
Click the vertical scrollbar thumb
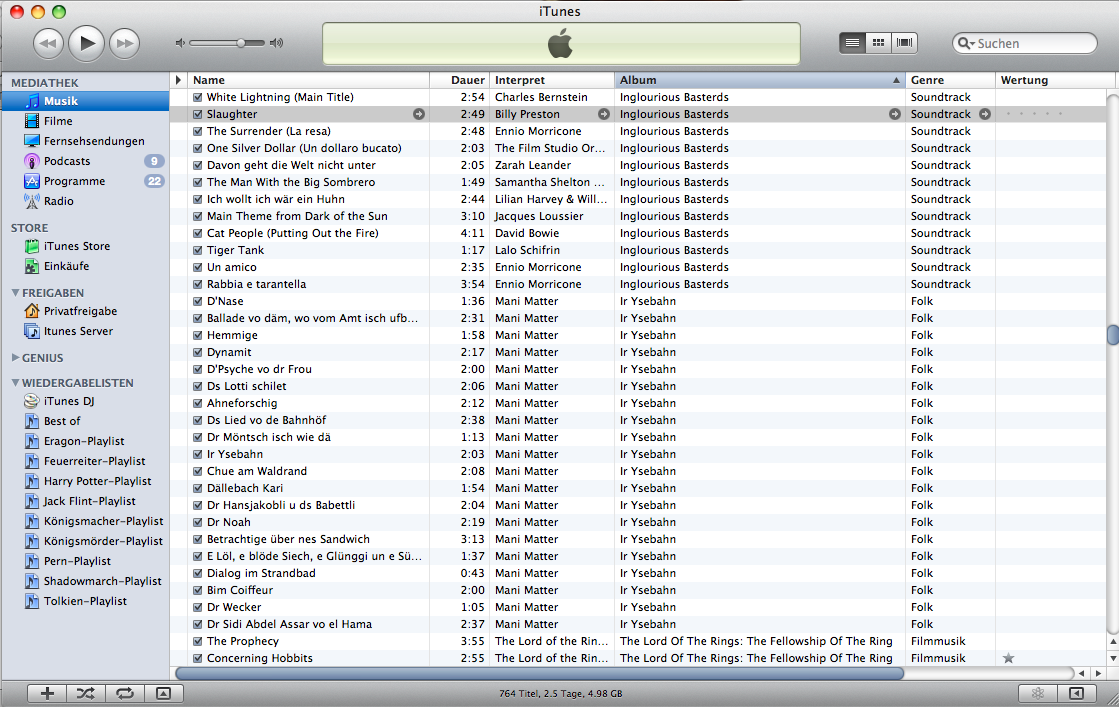tap(1113, 335)
